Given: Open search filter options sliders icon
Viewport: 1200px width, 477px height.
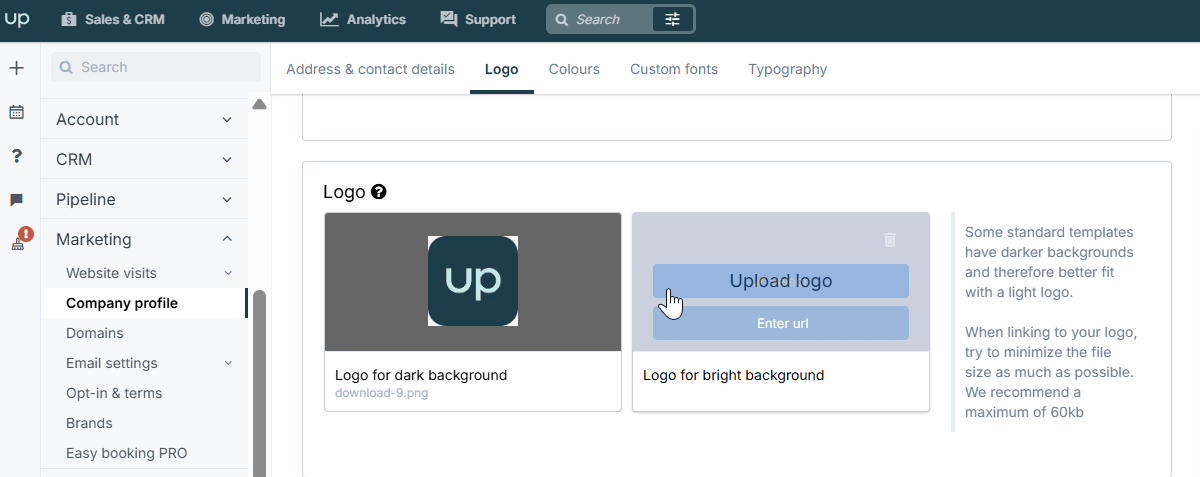Looking at the screenshot, I should (x=673, y=19).
